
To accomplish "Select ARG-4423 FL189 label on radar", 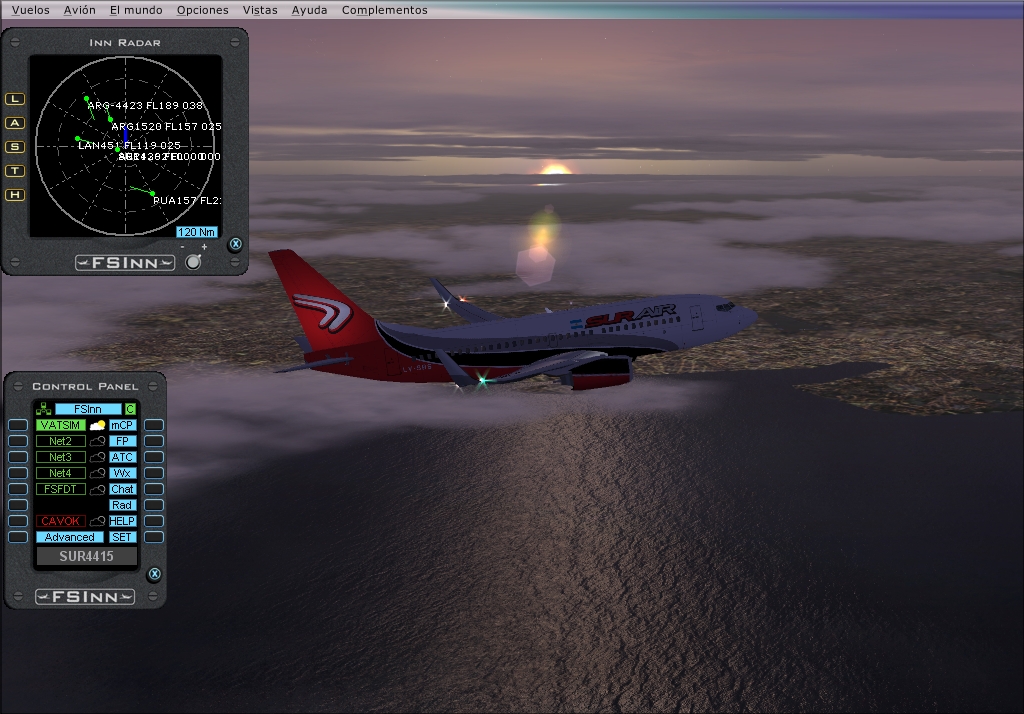I will pyautogui.click(x=145, y=105).
